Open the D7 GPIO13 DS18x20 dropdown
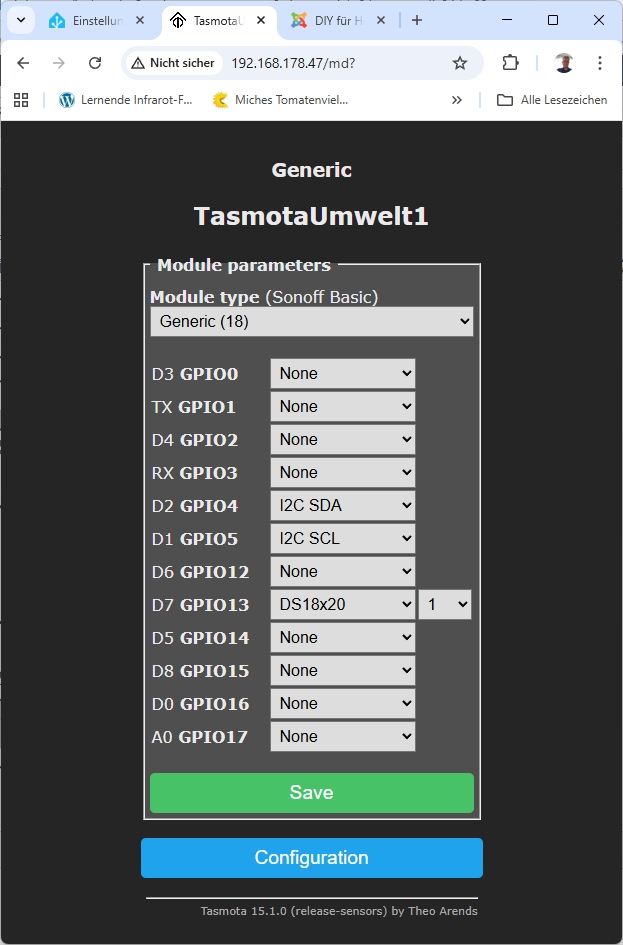The image size is (623, 945). (x=342, y=605)
